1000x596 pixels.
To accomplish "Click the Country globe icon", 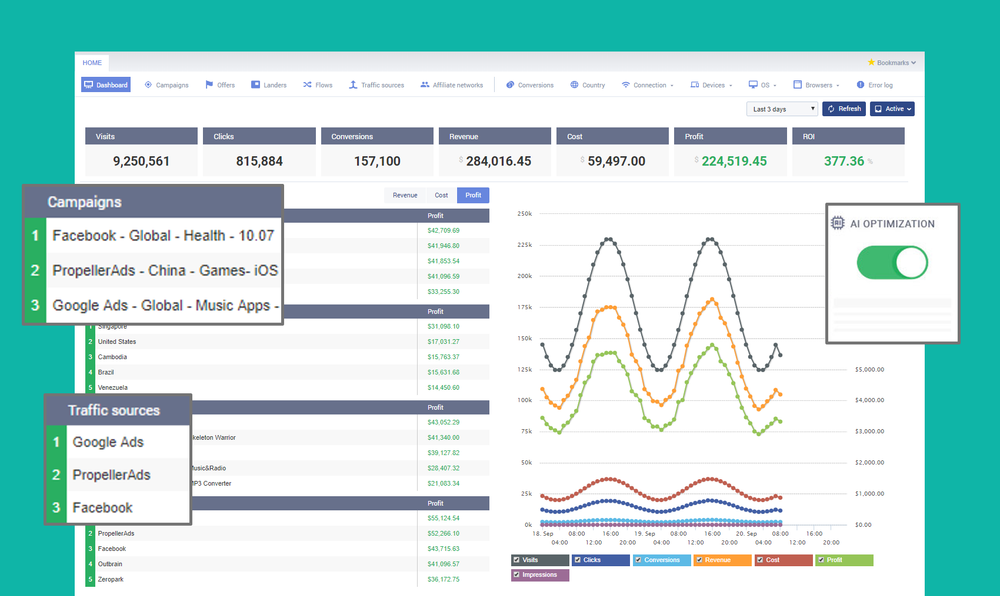I will coord(574,85).
